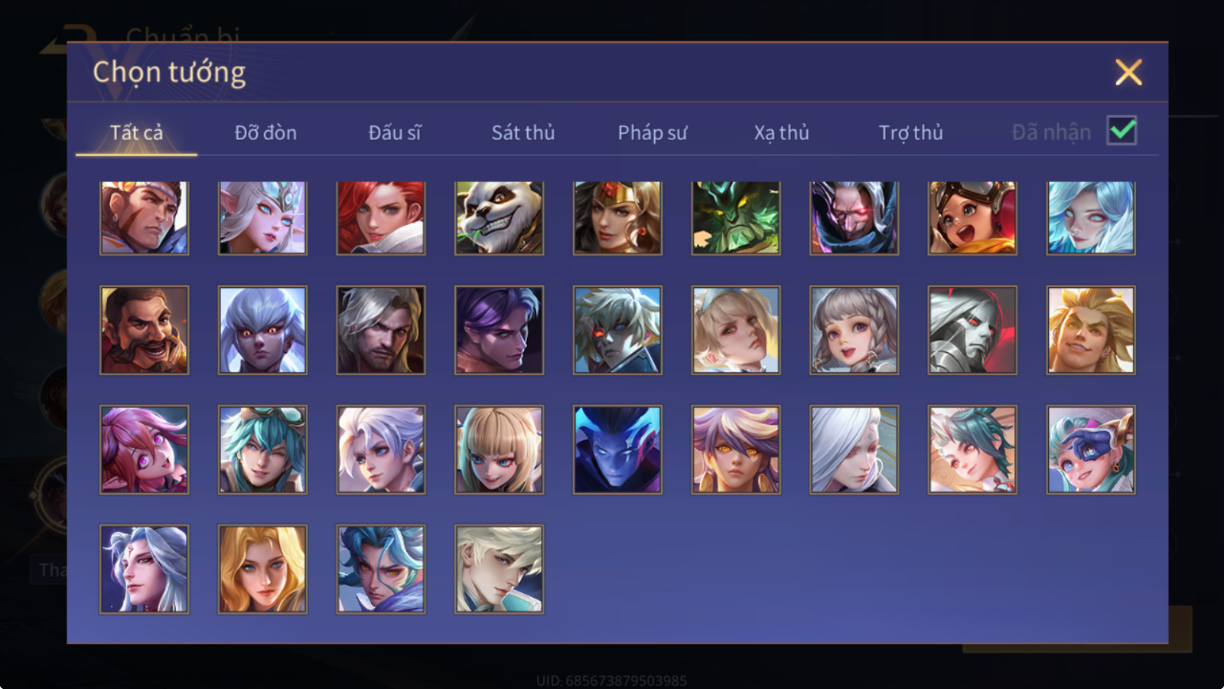Close the Chọn tướng dialog
This screenshot has height=689, width=1224.
click(1129, 72)
